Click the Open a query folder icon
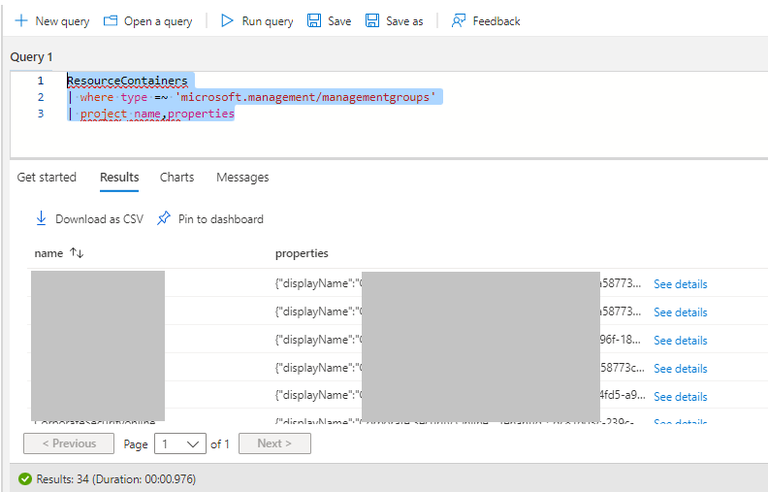This screenshot has height=492, width=768. coord(110,21)
